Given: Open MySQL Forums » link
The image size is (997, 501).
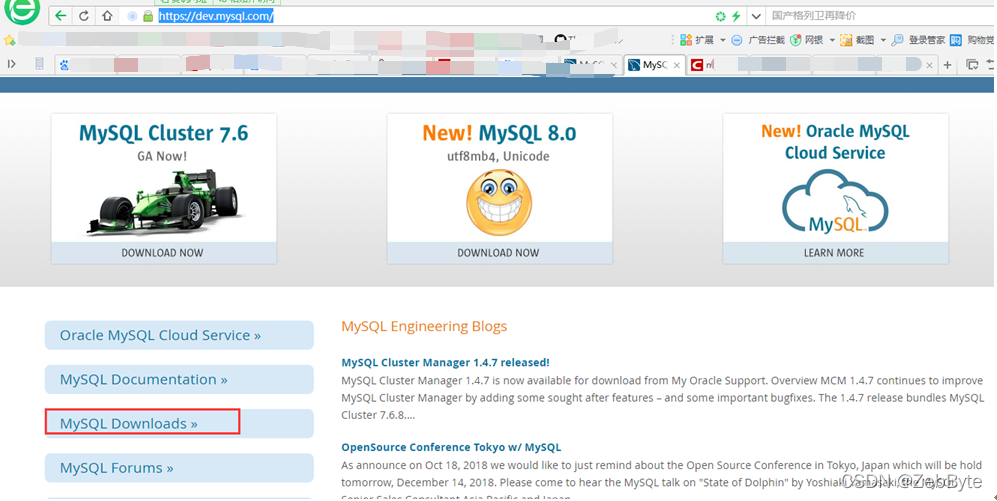Looking at the screenshot, I should (179, 468).
